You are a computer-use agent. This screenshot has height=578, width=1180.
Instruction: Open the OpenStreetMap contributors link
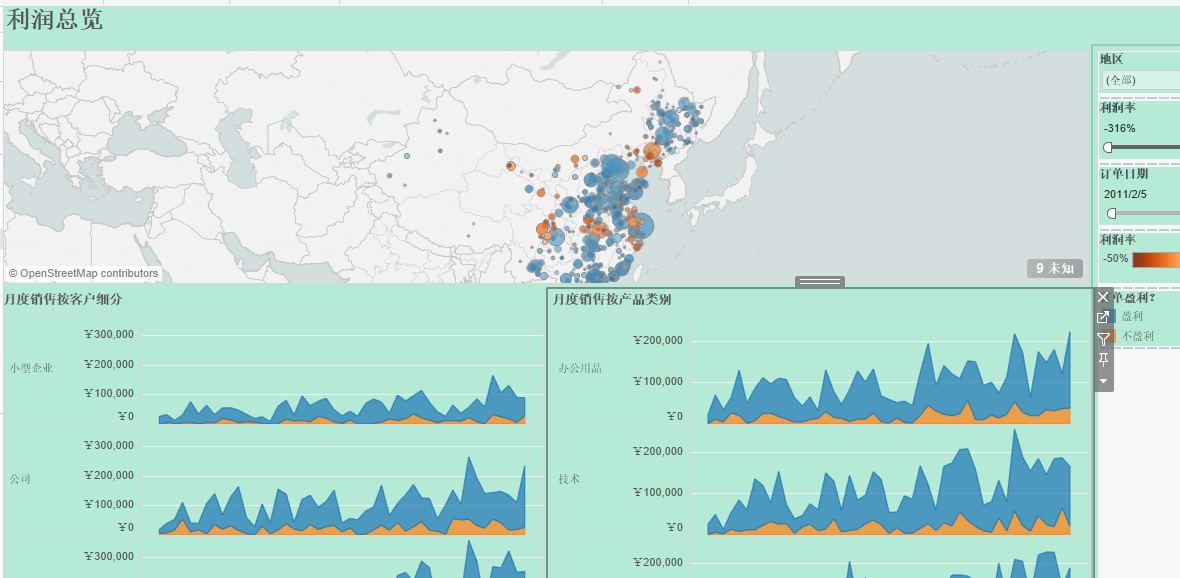[x=84, y=273]
